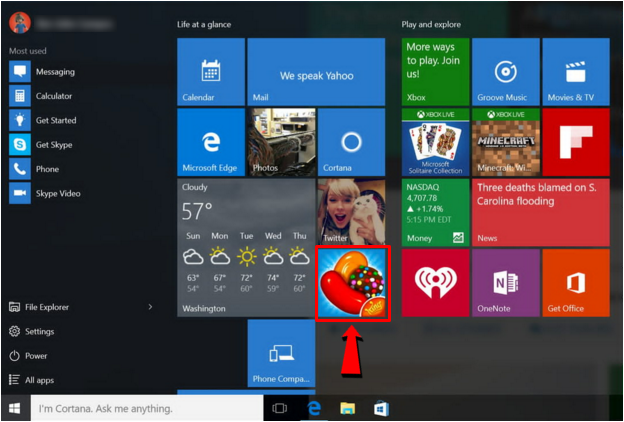
Task: Click the Cortana search box
Action: pos(145,409)
